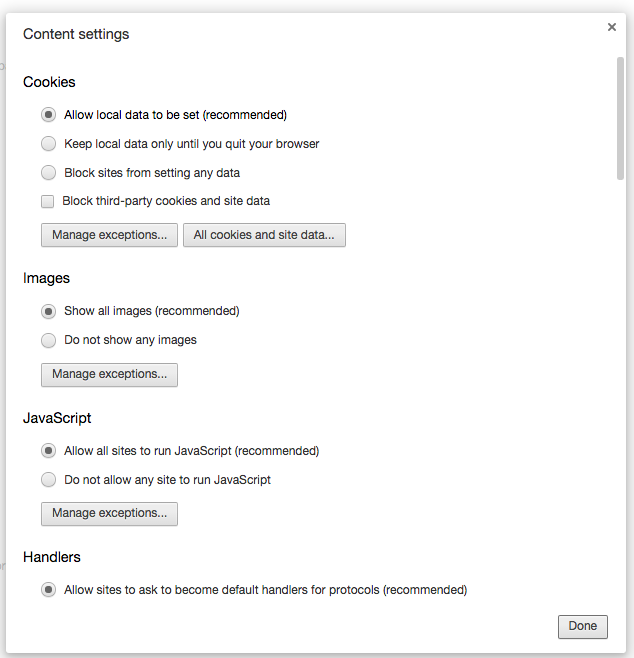Choose Keep local data only until quit
634x658 pixels.
coord(48,144)
